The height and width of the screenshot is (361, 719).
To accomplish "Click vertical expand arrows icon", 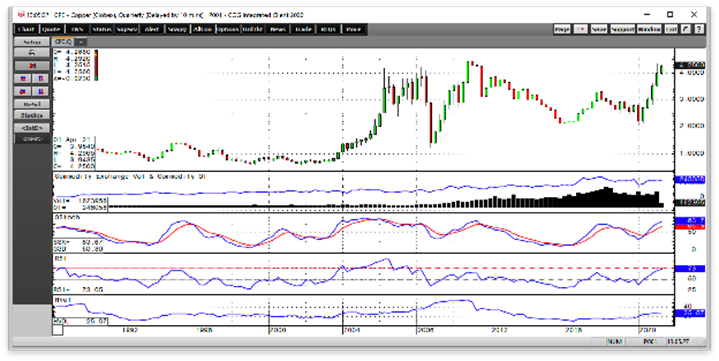I will pos(41,91).
